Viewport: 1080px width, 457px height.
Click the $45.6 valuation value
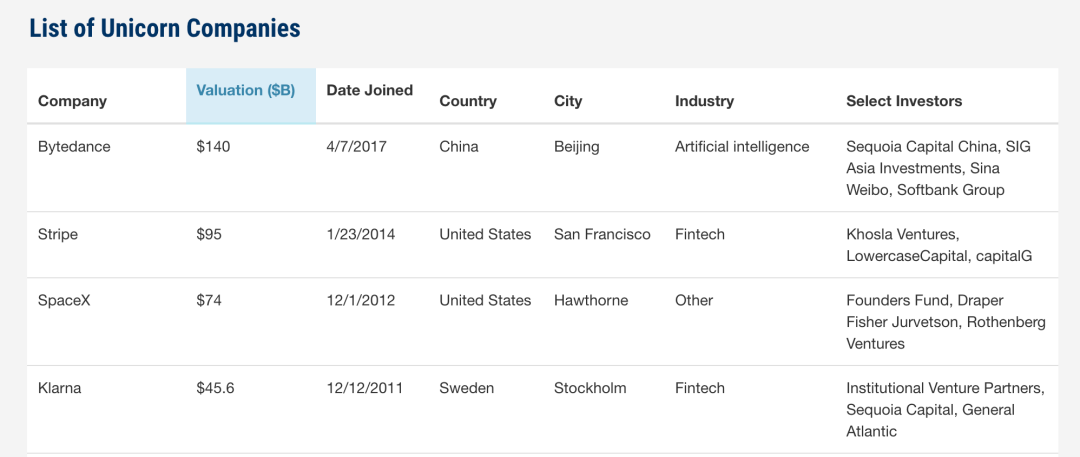pyautogui.click(x=216, y=389)
